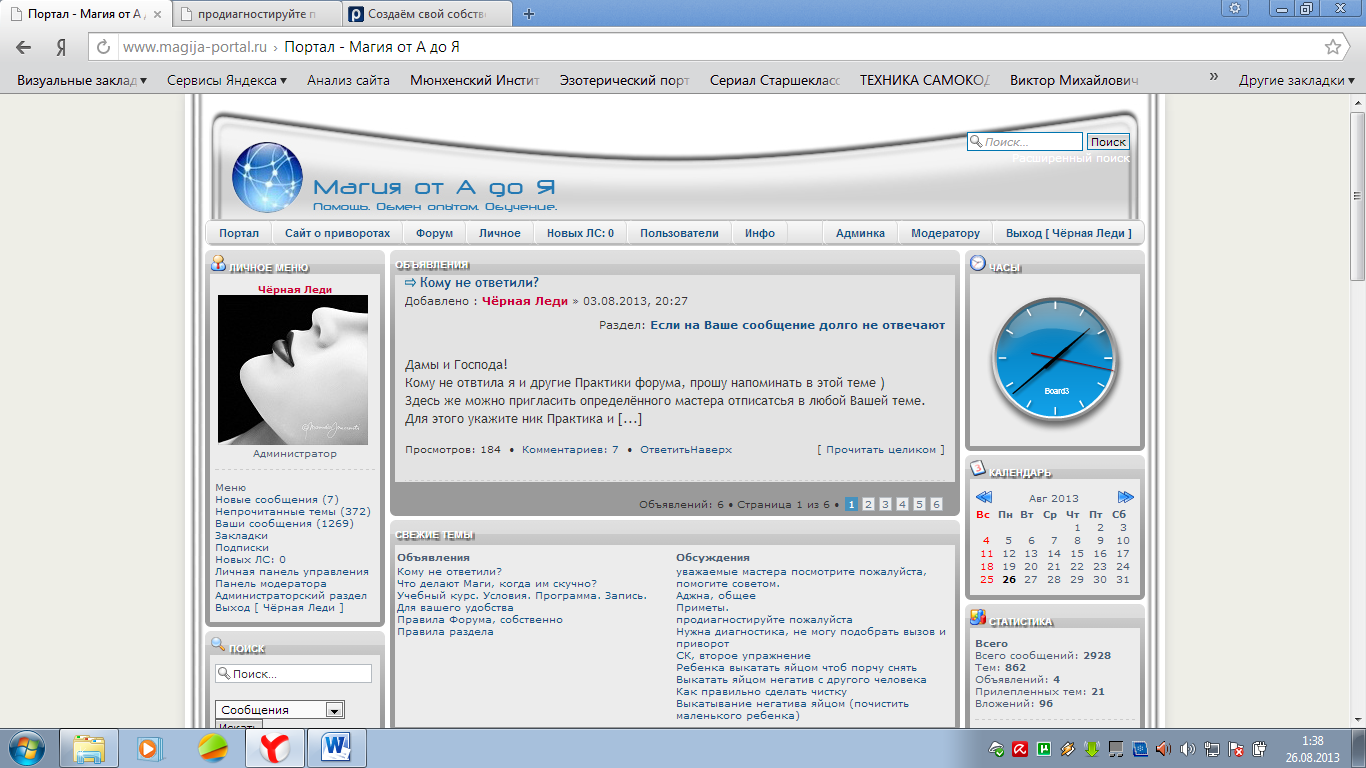The image size is (1366, 768).
Task: Open Microsoft Word from the taskbar
Action: (335, 747)
